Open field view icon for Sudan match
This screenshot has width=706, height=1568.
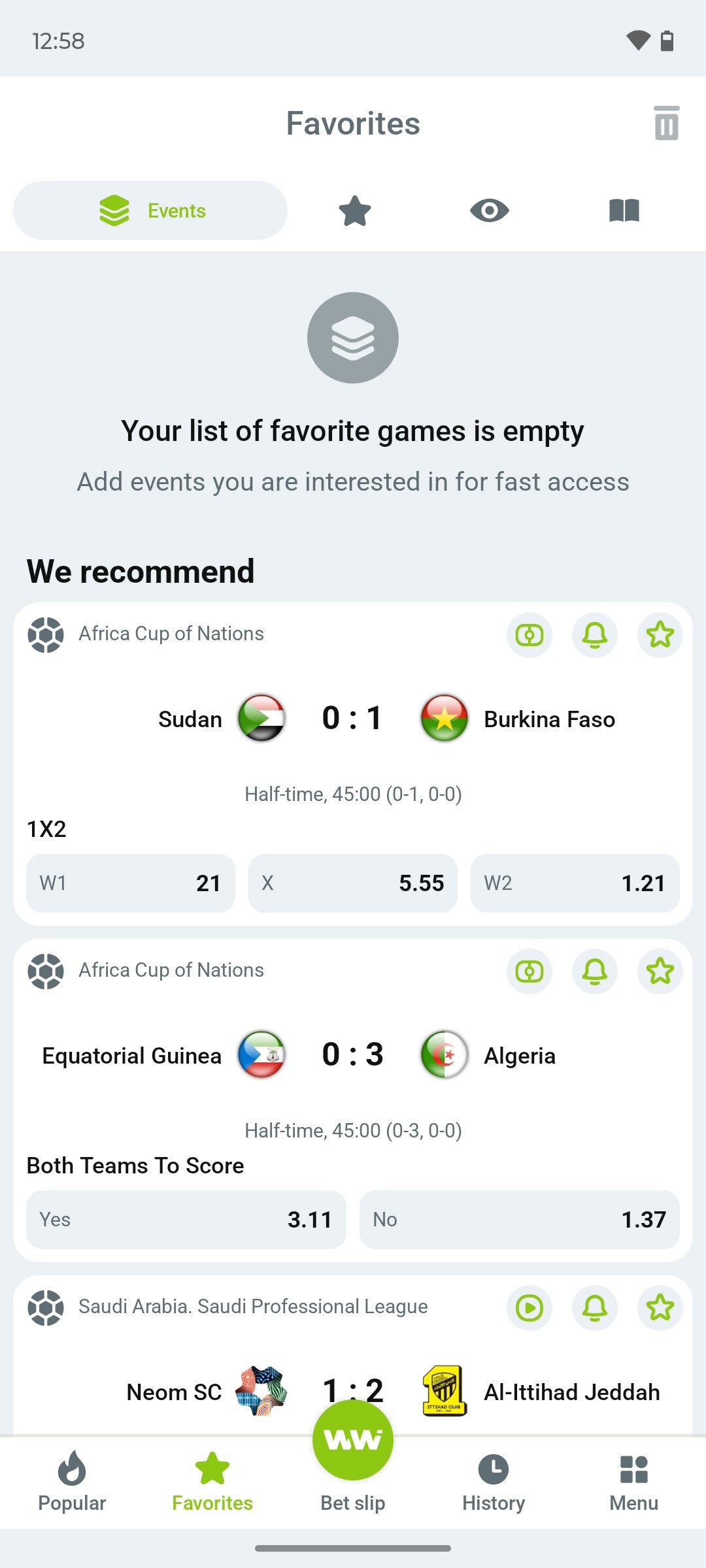pos(529,634)
